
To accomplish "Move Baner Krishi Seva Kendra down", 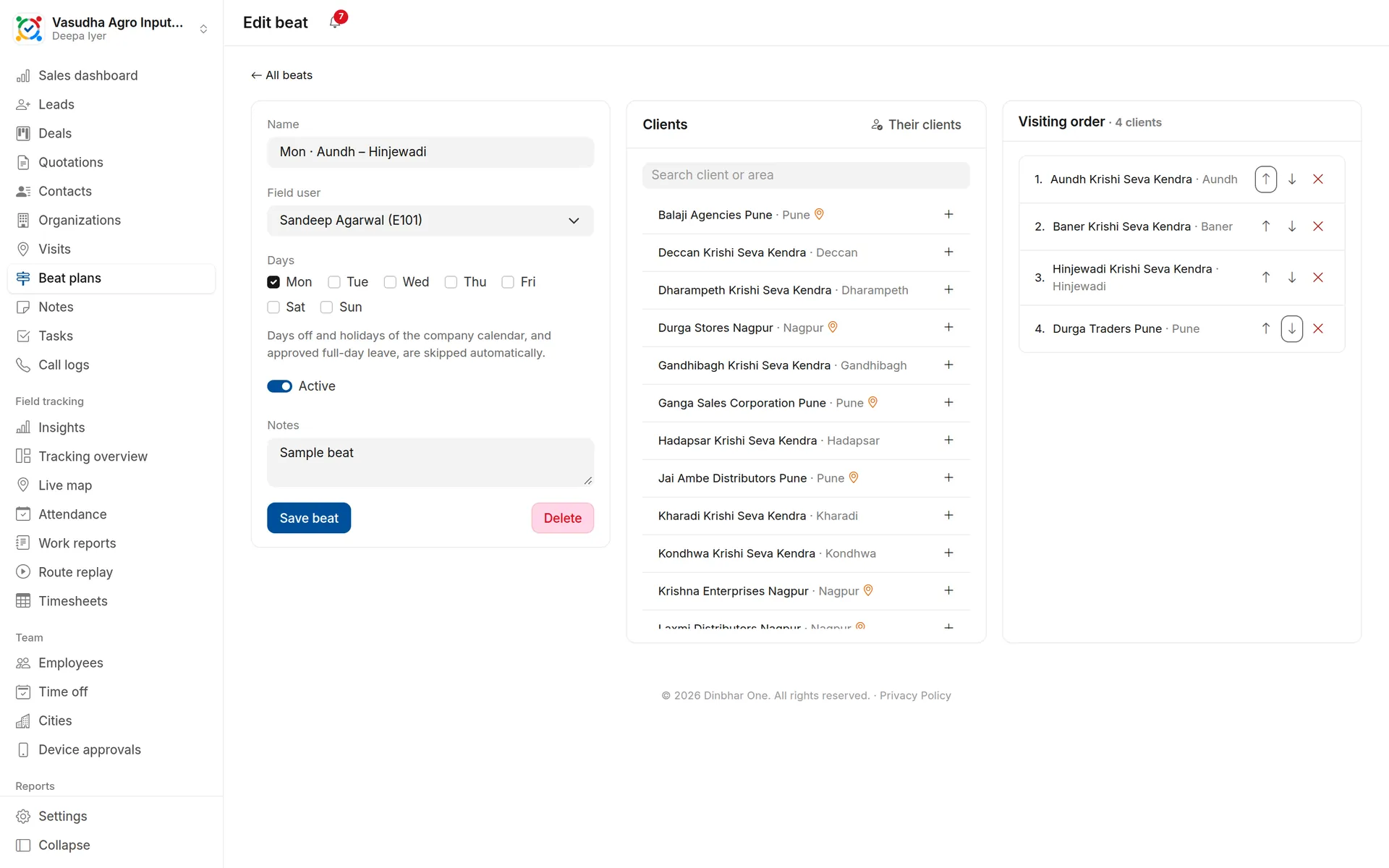I will [x=1291, y=226].
